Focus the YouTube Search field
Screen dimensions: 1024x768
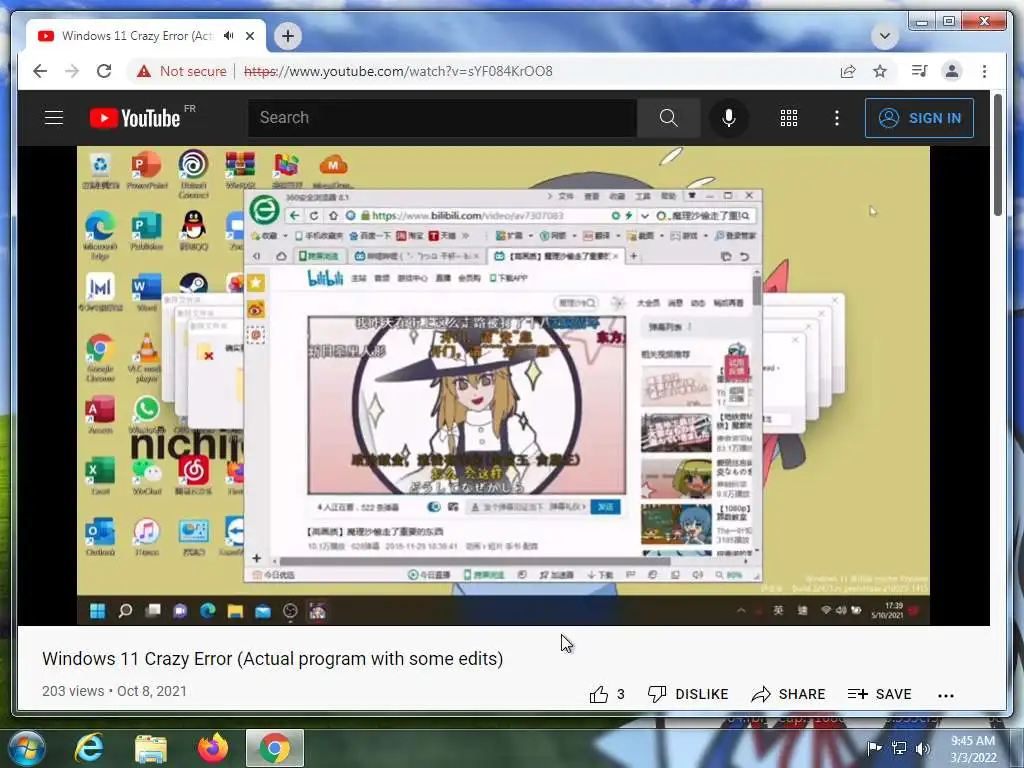pyautogui.click(x=442, y=118)
